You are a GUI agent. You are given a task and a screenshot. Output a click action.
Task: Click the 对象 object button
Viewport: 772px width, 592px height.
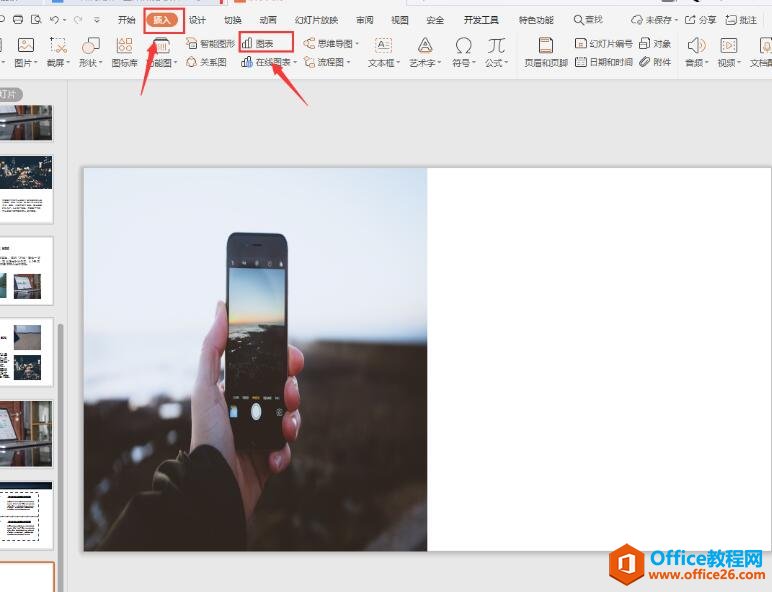pyautogui.click(x=655, y=43)
